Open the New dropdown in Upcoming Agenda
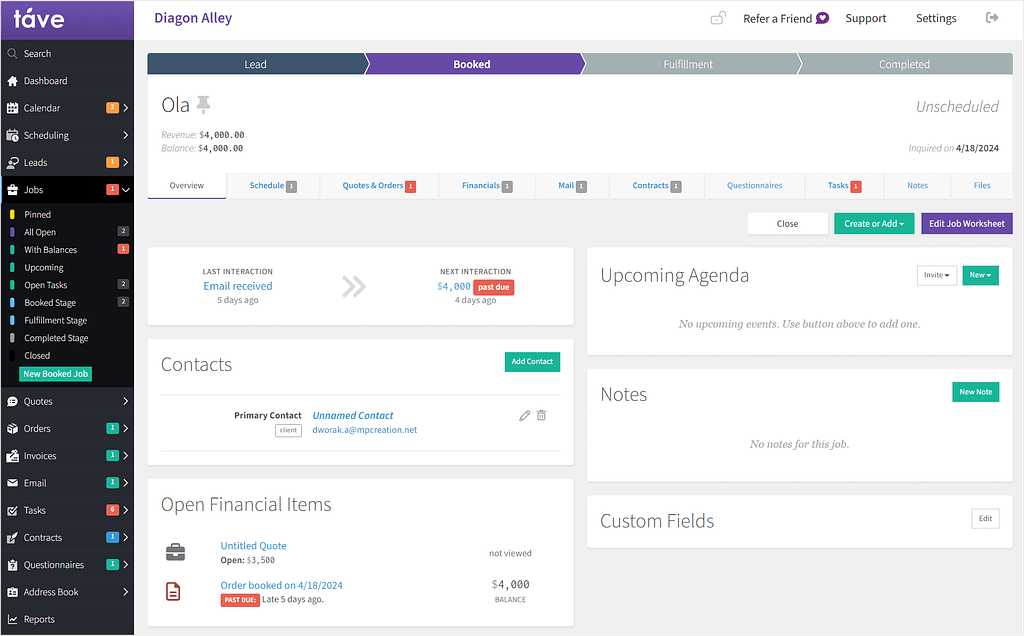 (979, 275)
